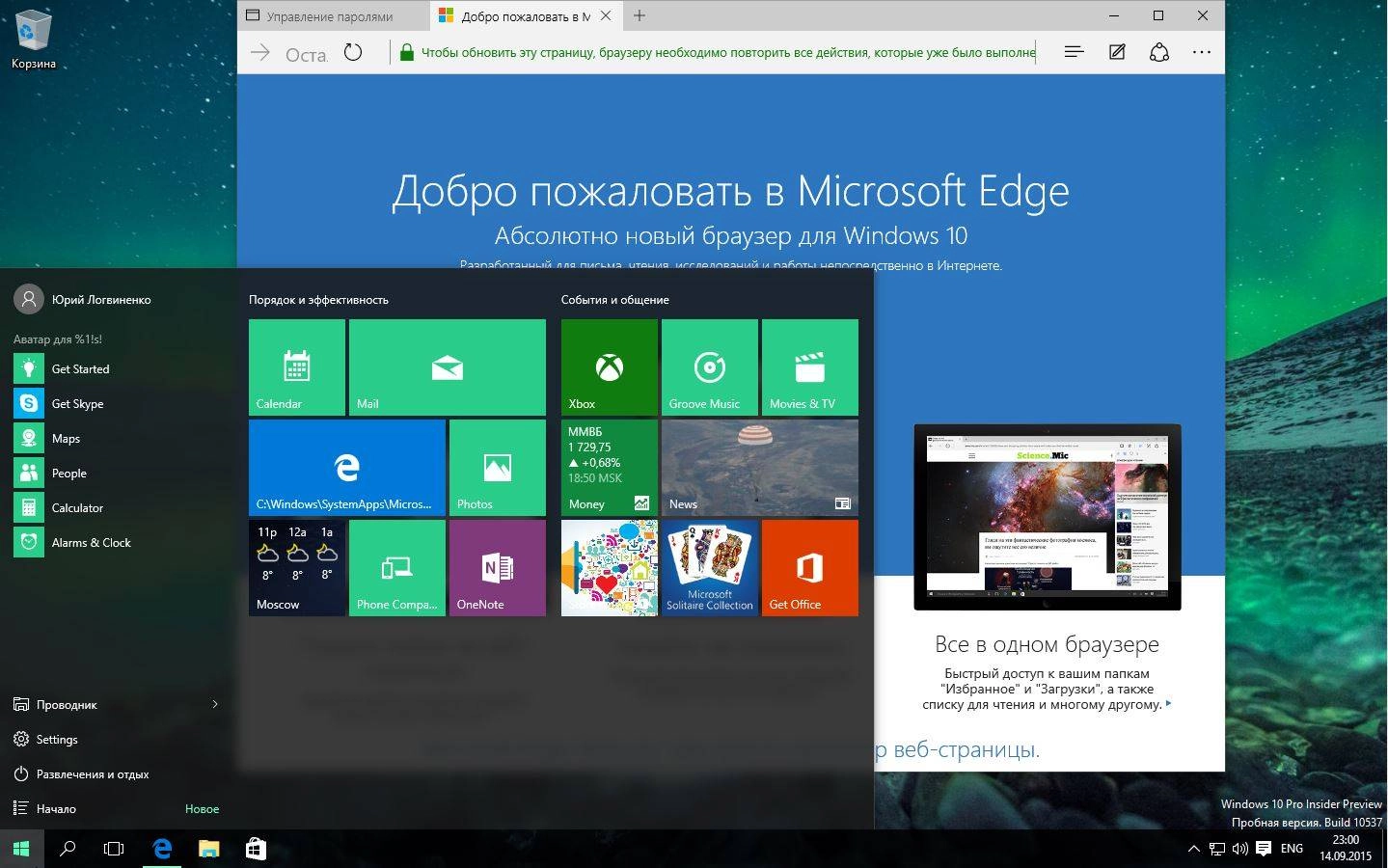This screenshot has height=868, width=1388.
Task: Launch the OneNote tile
Action: pos(498,568)
